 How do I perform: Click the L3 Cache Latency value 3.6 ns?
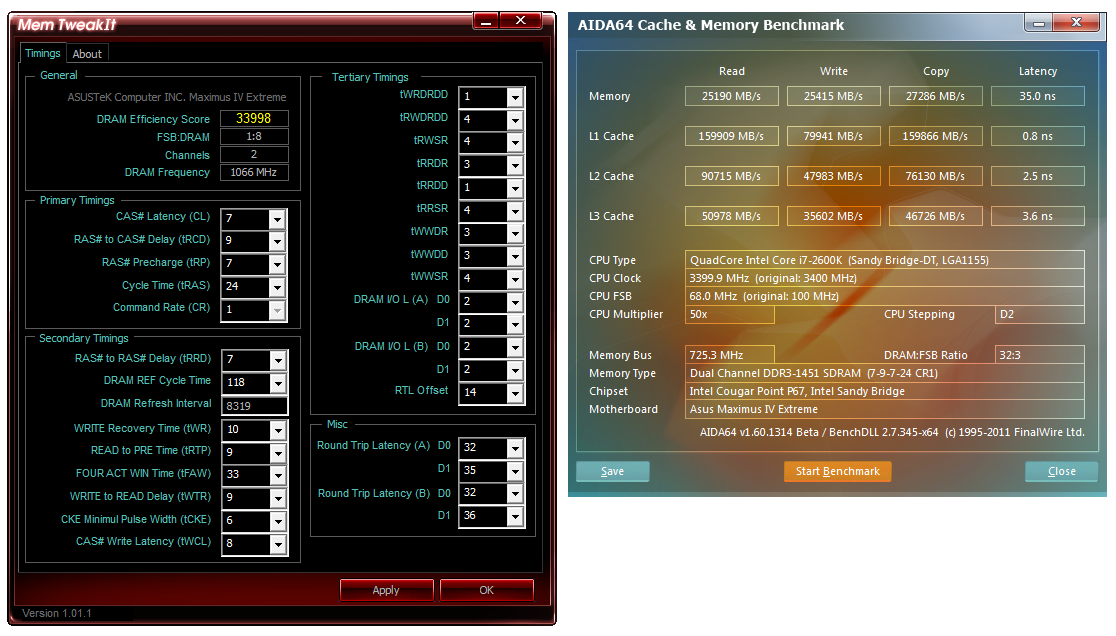pos(1038,216)
